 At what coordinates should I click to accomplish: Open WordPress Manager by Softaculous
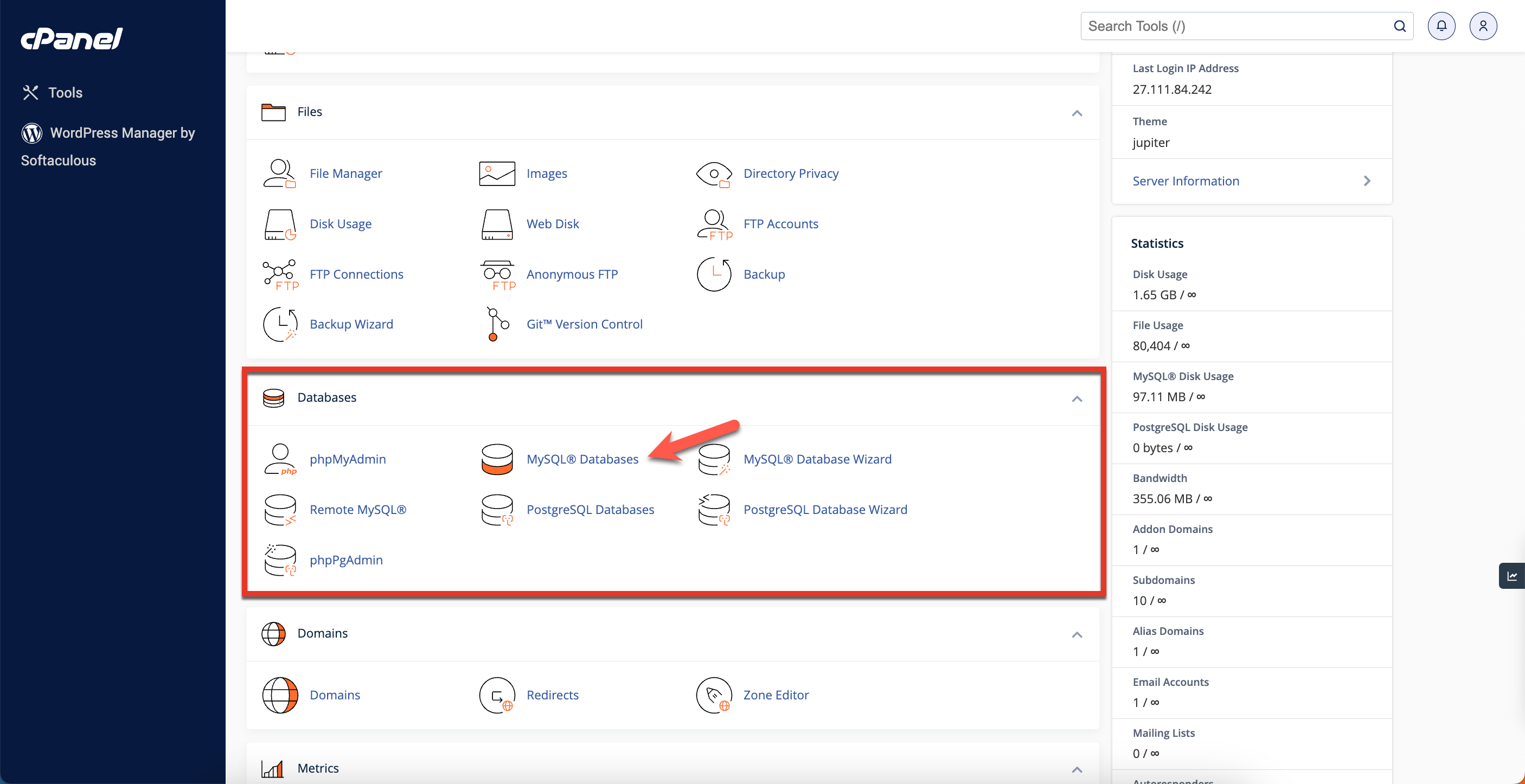tap(108, 146)
